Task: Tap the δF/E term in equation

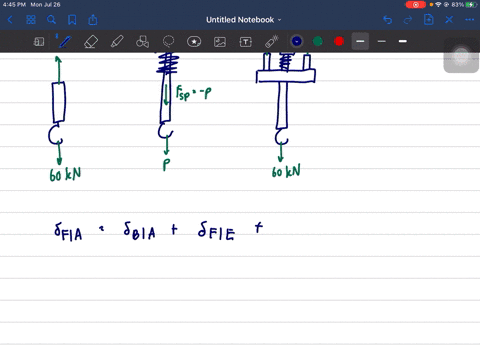Action: 216,230
